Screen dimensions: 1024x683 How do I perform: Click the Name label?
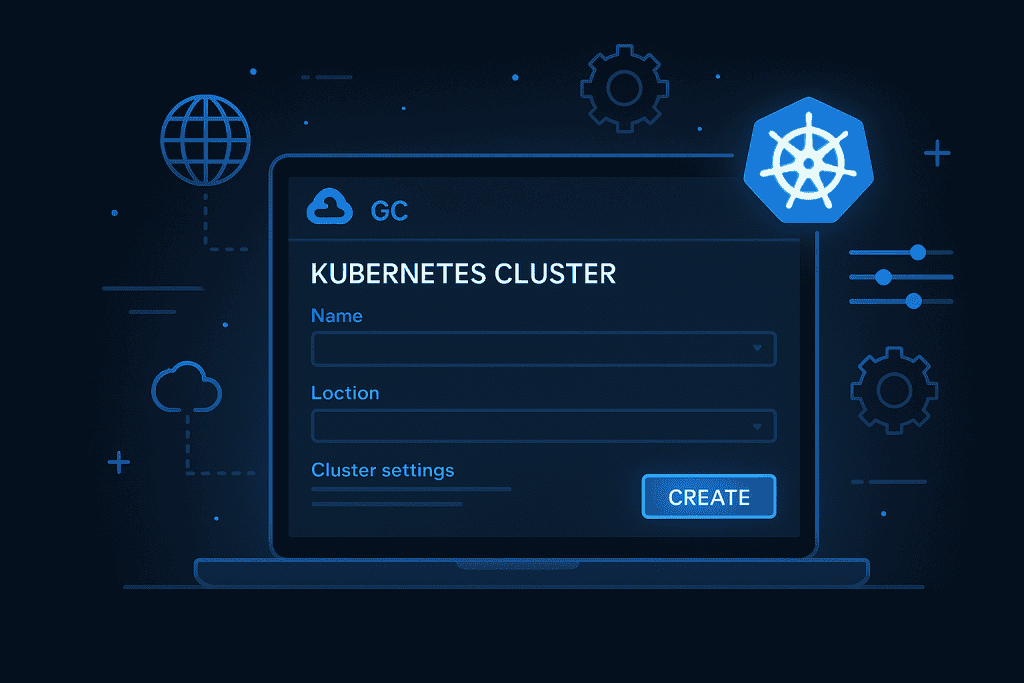[336, 315]
